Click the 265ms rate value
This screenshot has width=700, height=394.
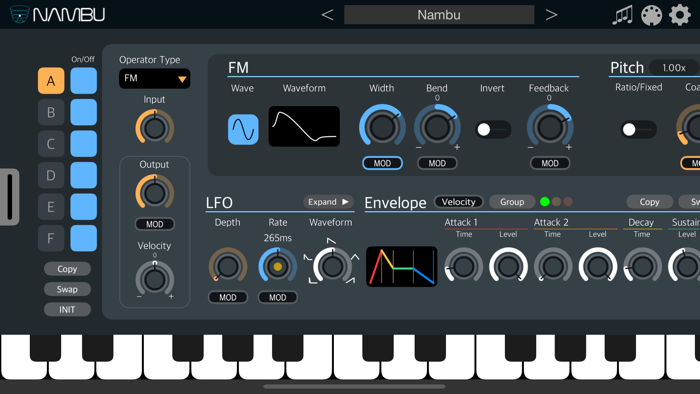[x=277, y=238]
